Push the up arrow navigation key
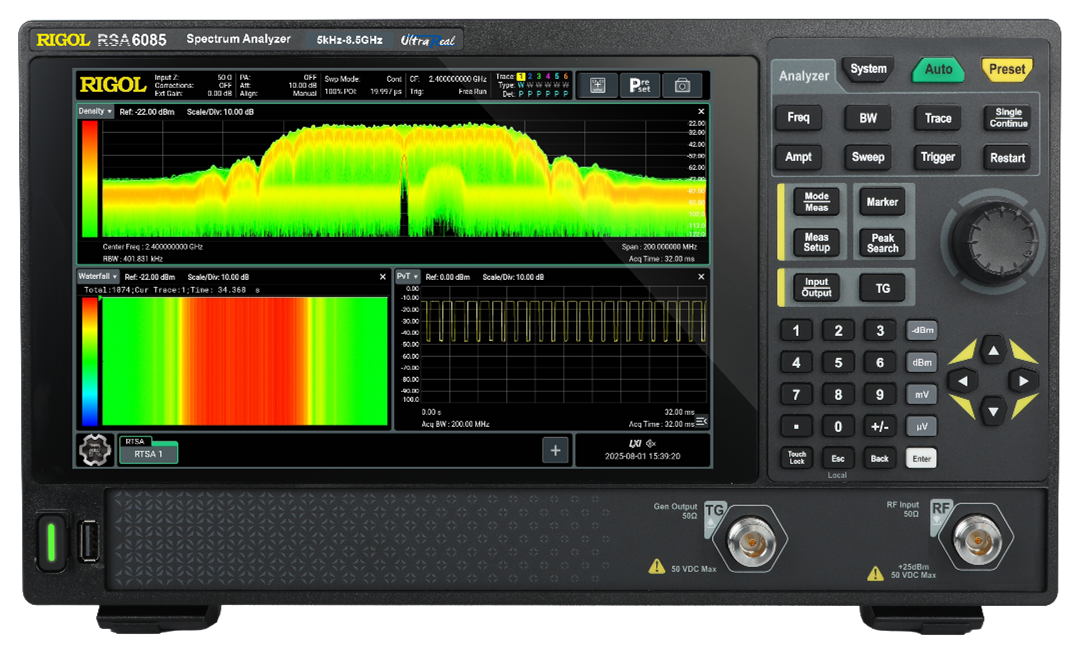Image resolution: width=1077 pixels, height=652 pixels. pos(993,351)
